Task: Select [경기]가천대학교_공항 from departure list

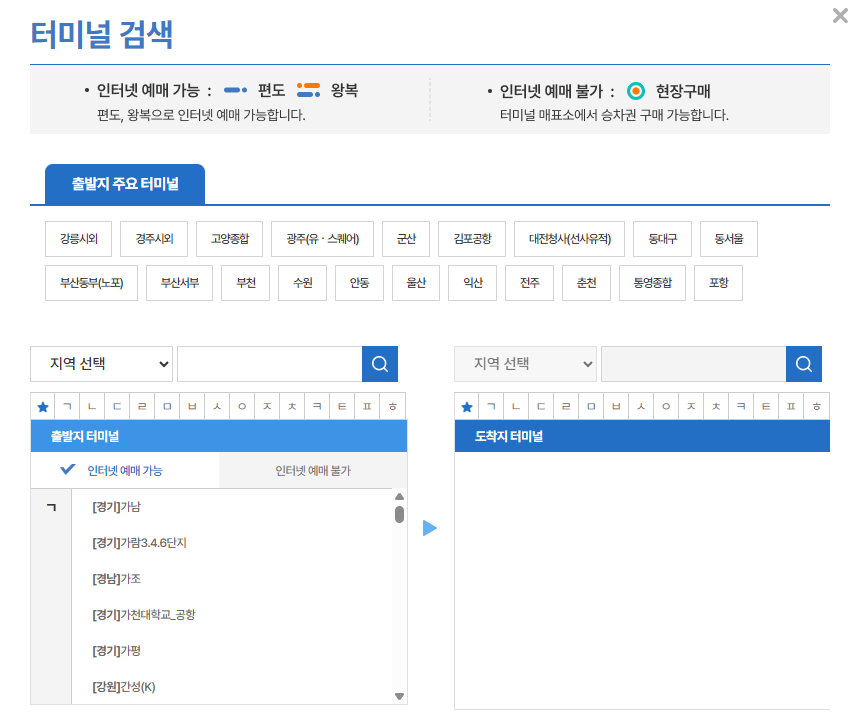Action: coord(143,615)
